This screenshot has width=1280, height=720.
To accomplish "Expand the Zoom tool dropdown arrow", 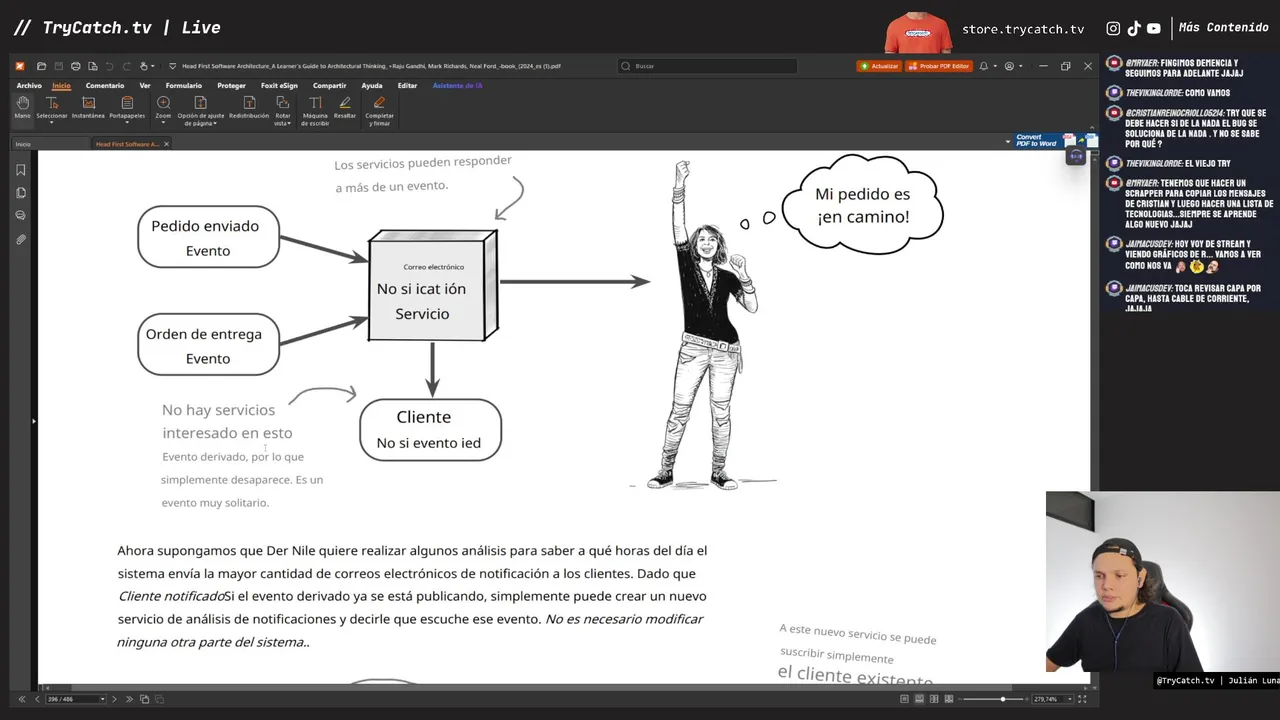I will click(x=163, y=123).
